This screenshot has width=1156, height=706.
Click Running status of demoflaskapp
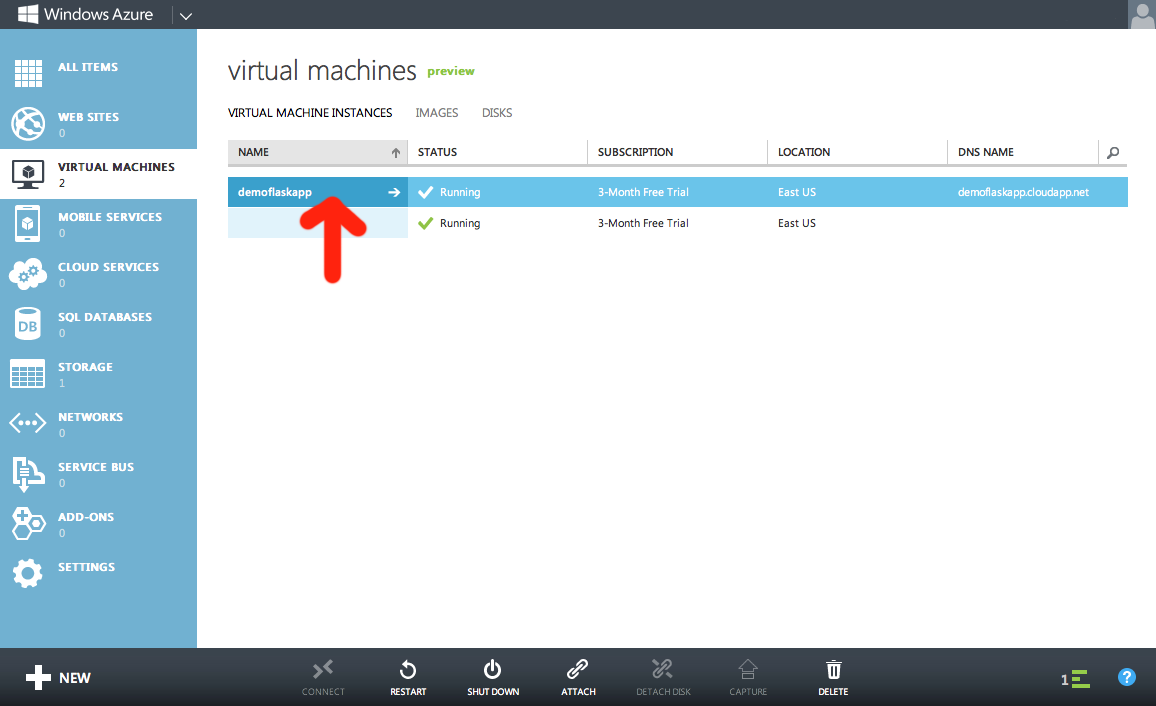(459, 192)
